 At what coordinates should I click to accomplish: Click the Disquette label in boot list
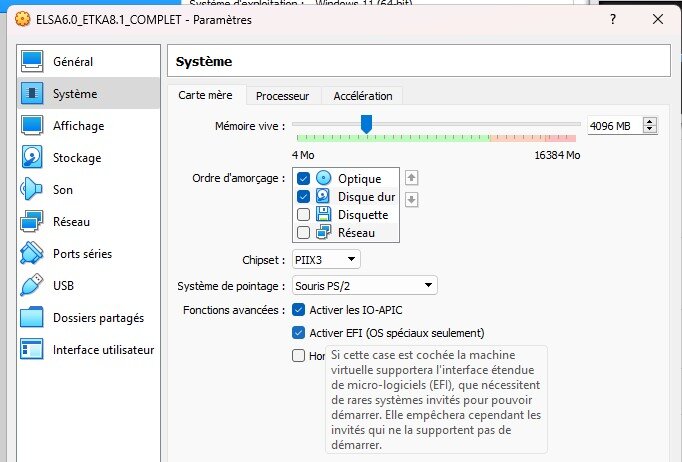pyautogui.click(x=363, y=215)
